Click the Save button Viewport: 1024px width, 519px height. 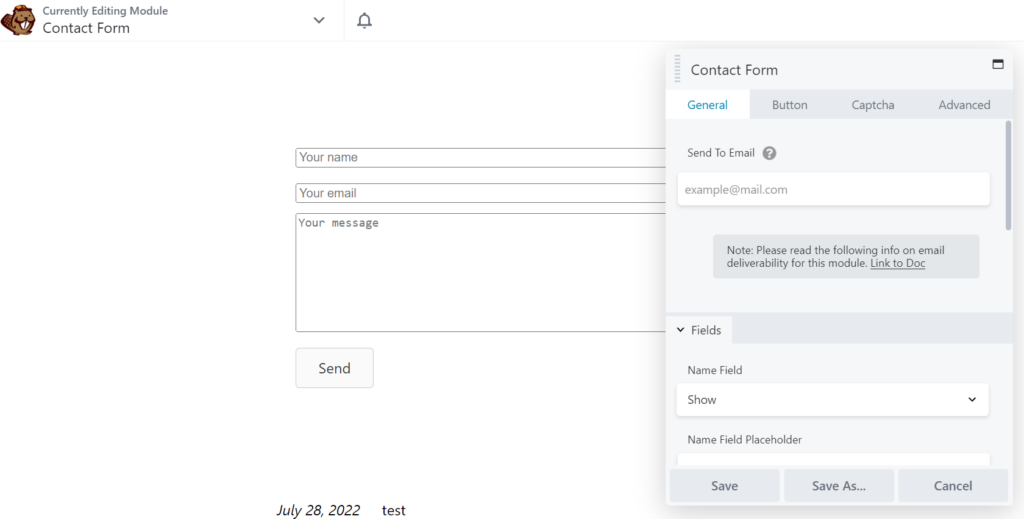(x=724, y=486)
